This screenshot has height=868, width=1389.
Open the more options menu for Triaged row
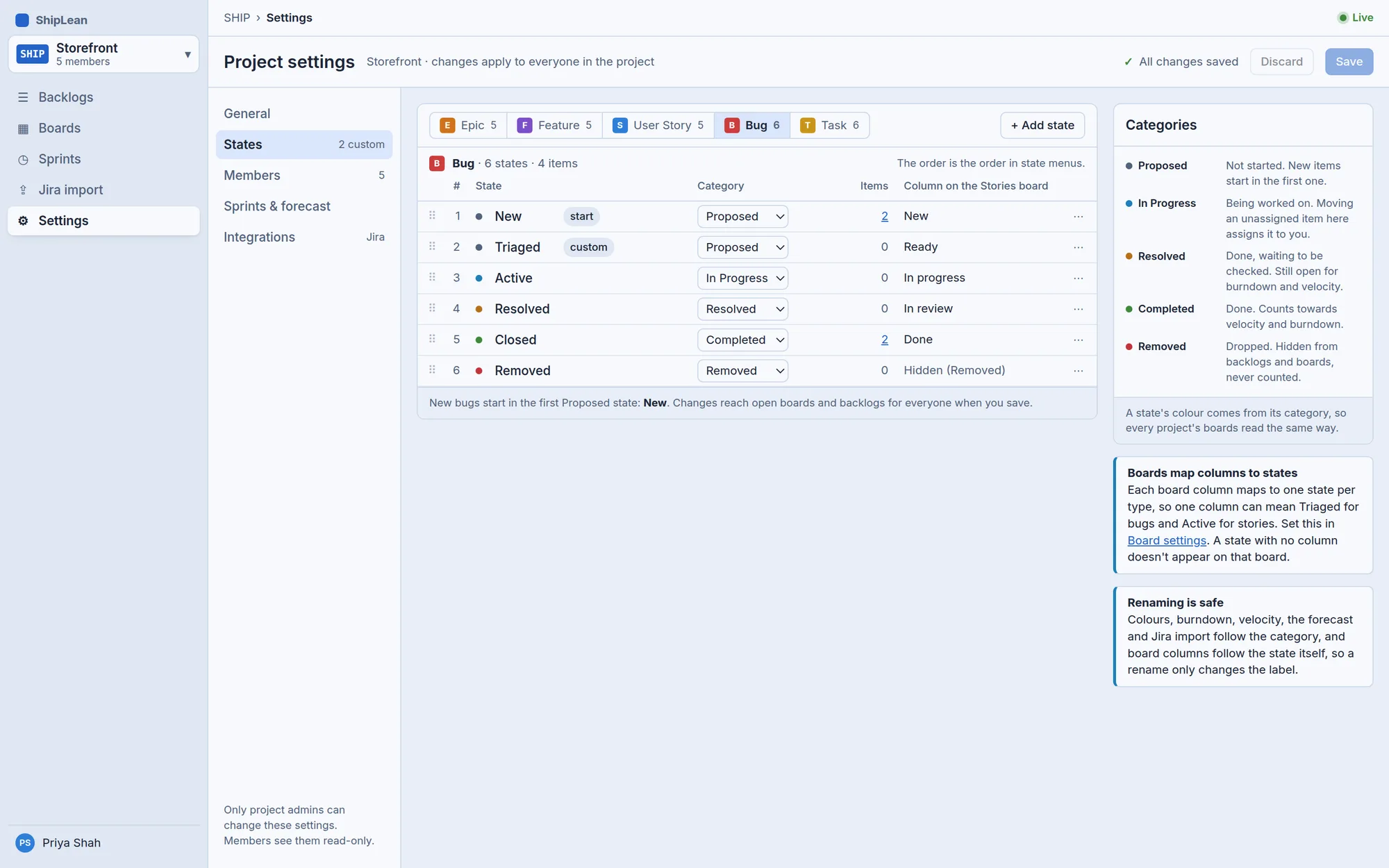point(1078,247)
